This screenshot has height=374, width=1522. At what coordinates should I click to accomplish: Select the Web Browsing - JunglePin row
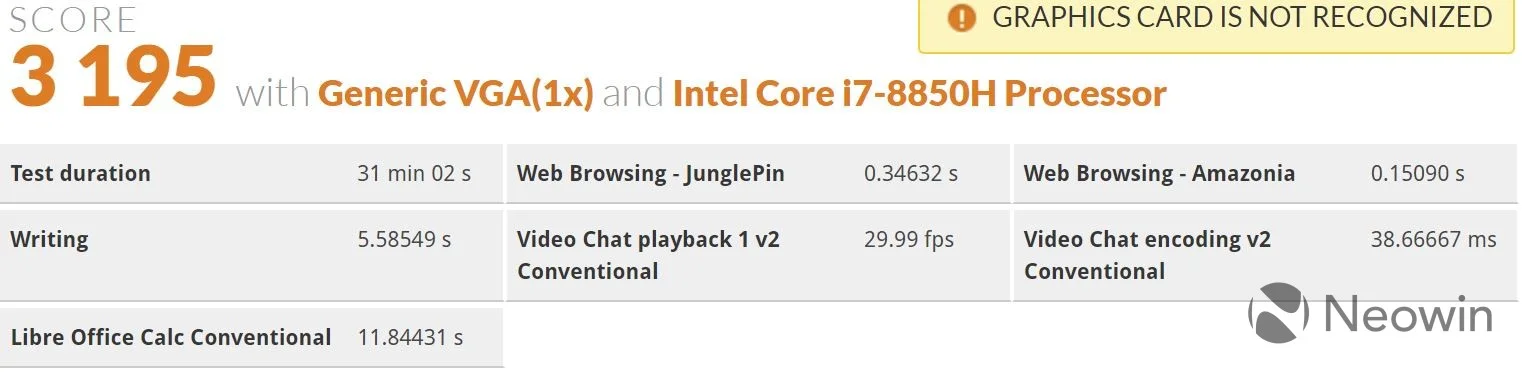point(758,174)
